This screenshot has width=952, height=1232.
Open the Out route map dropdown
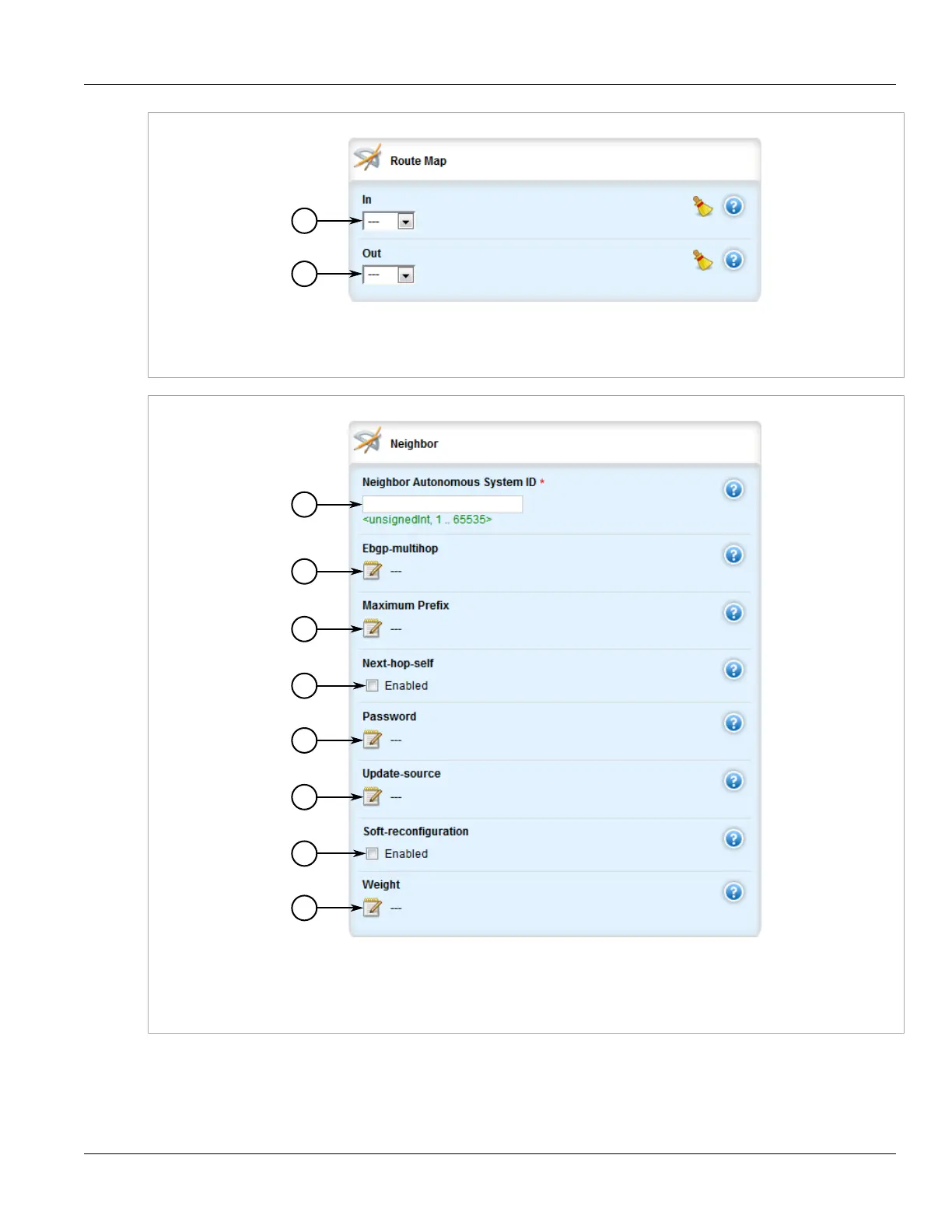coord(405,275)
